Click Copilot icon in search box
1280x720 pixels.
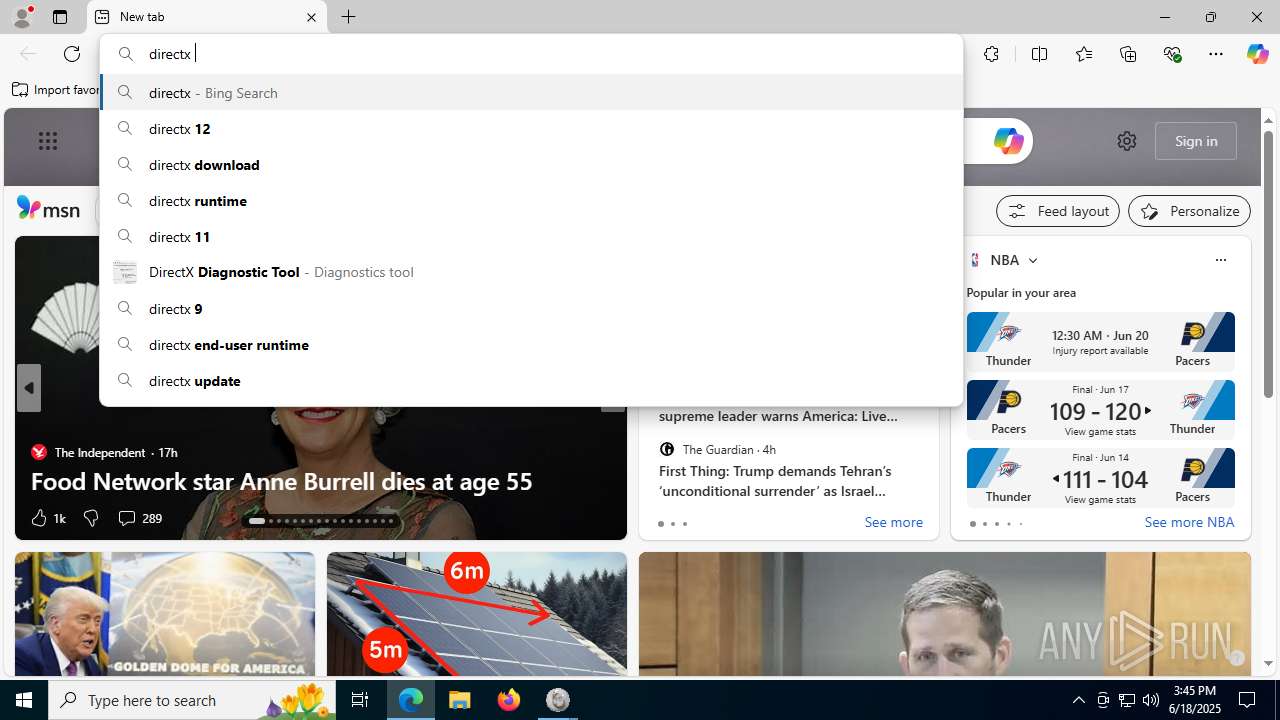pos(1008,141)
